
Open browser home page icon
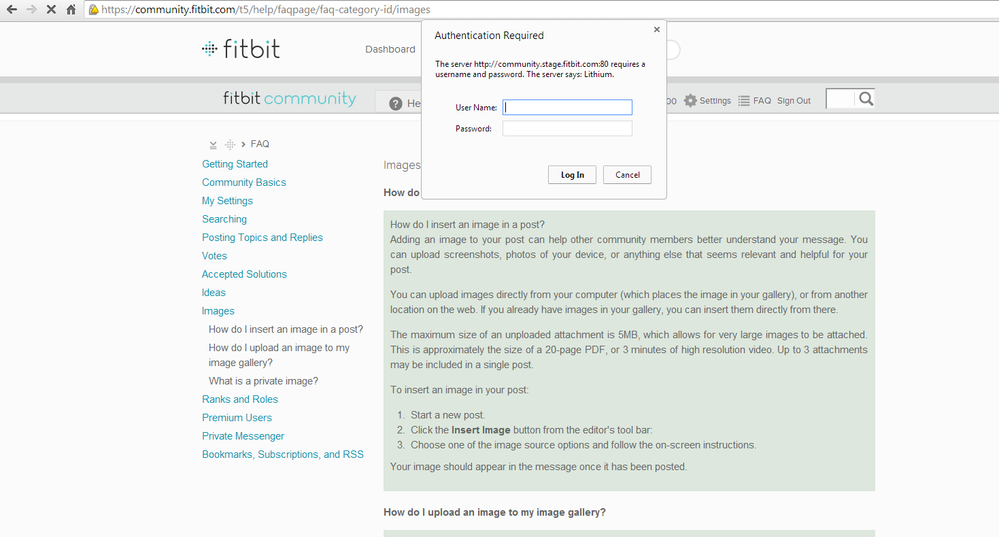click(71, 10)
